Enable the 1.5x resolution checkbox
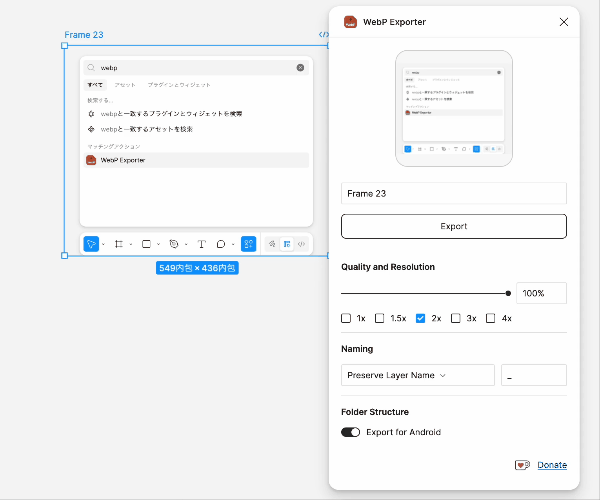 point(380,318)
